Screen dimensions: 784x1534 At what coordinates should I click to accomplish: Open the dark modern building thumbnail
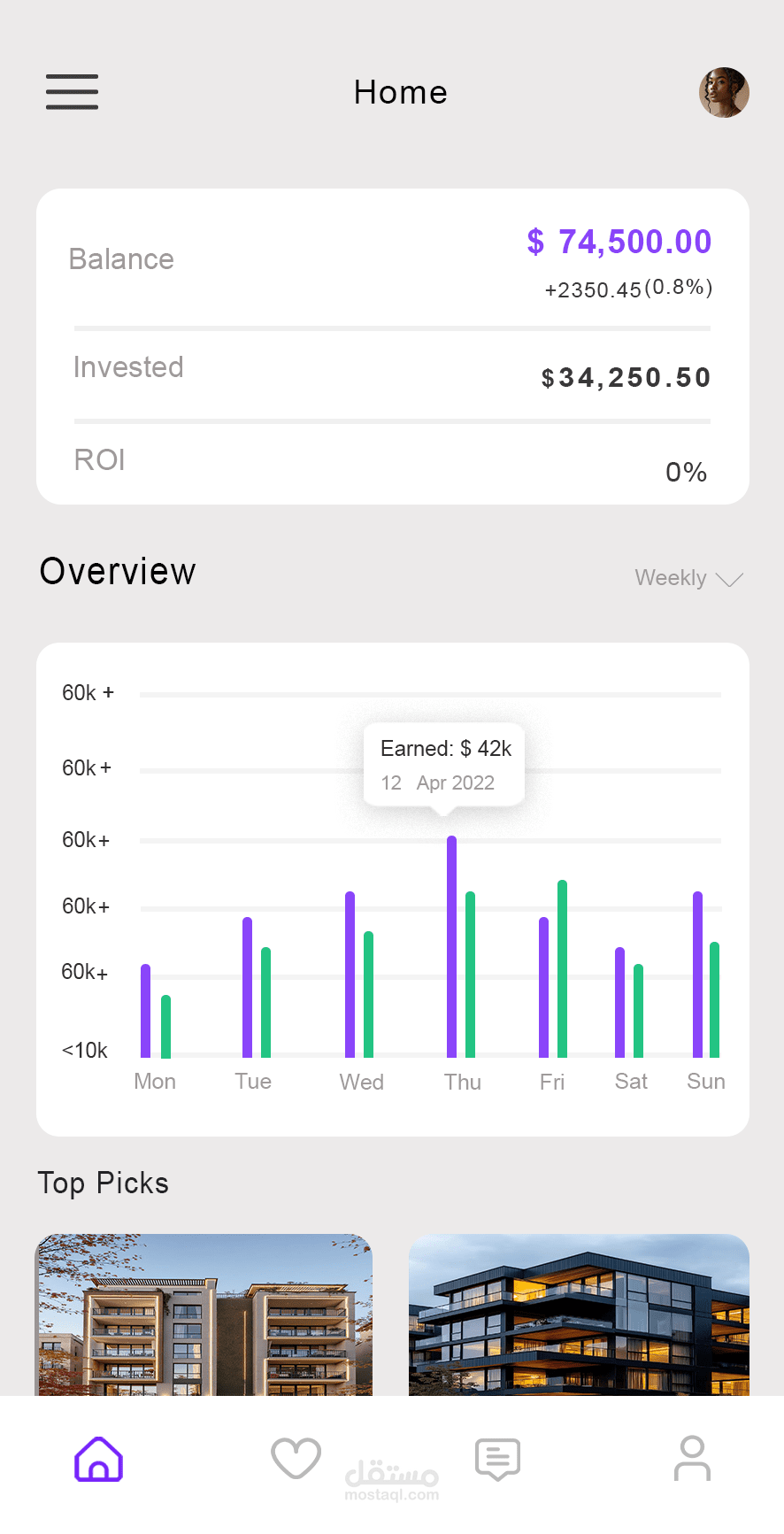[579, 1314]
